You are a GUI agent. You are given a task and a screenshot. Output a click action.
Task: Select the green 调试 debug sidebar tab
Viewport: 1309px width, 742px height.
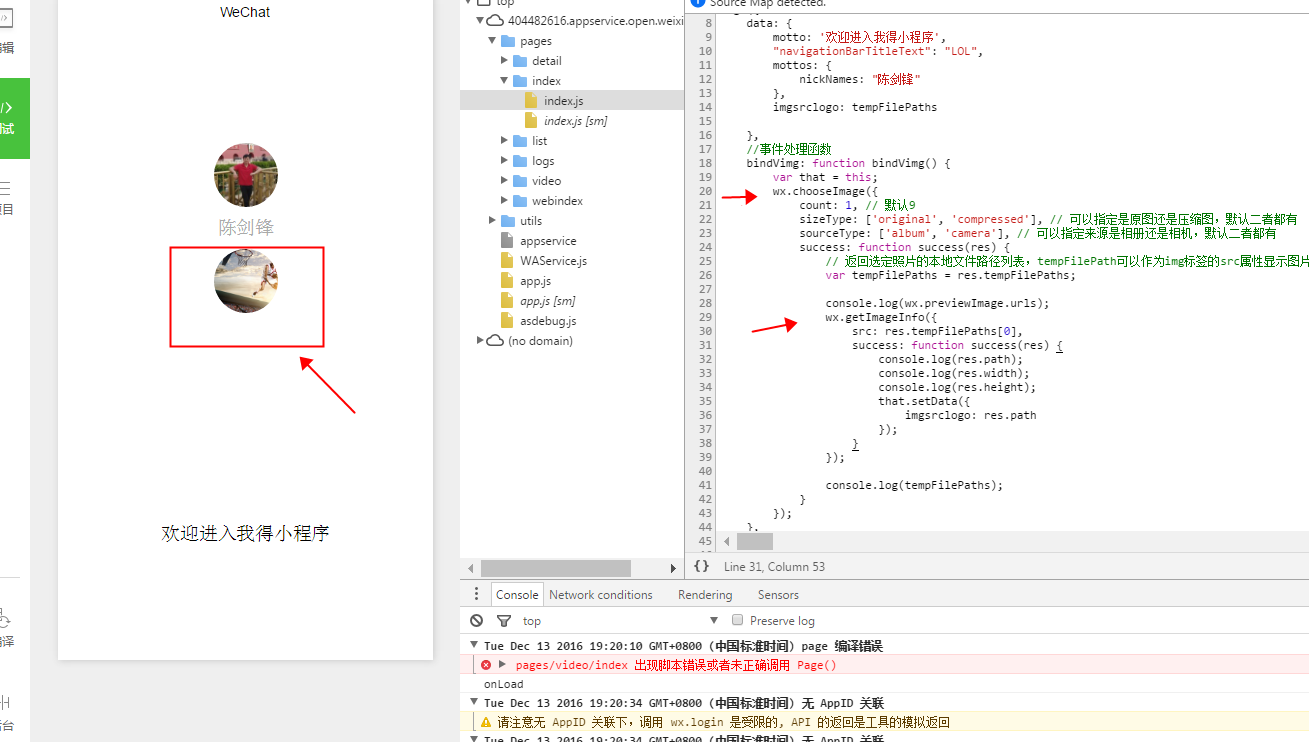pyautogui.click(x=14, y=118)
